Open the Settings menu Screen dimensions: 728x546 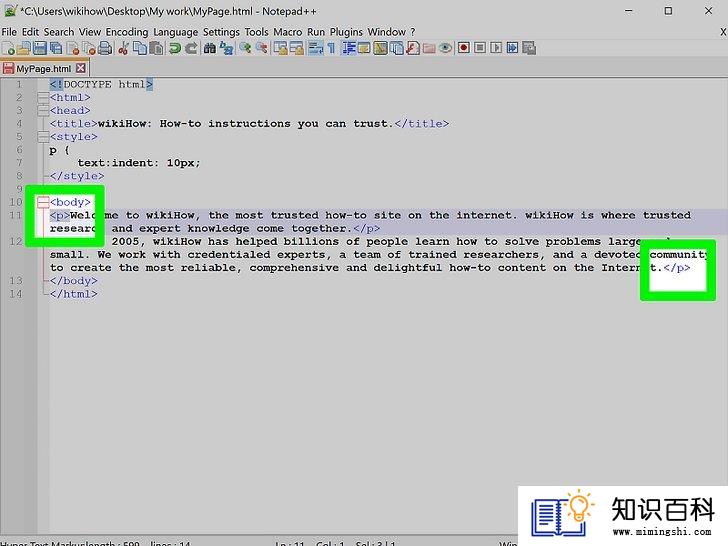(221, 32)
